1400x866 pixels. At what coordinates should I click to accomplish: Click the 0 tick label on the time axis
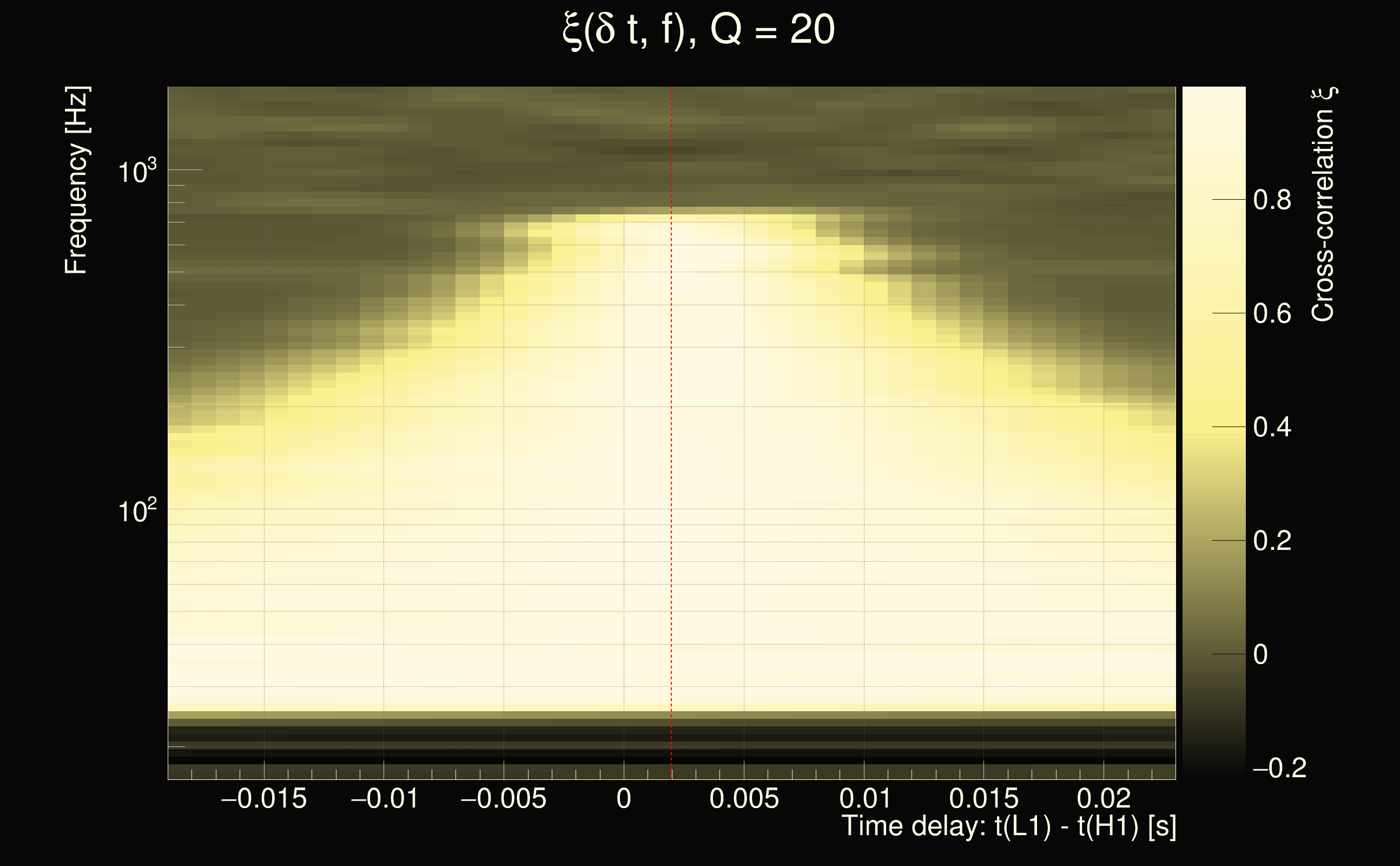point(624,798)
